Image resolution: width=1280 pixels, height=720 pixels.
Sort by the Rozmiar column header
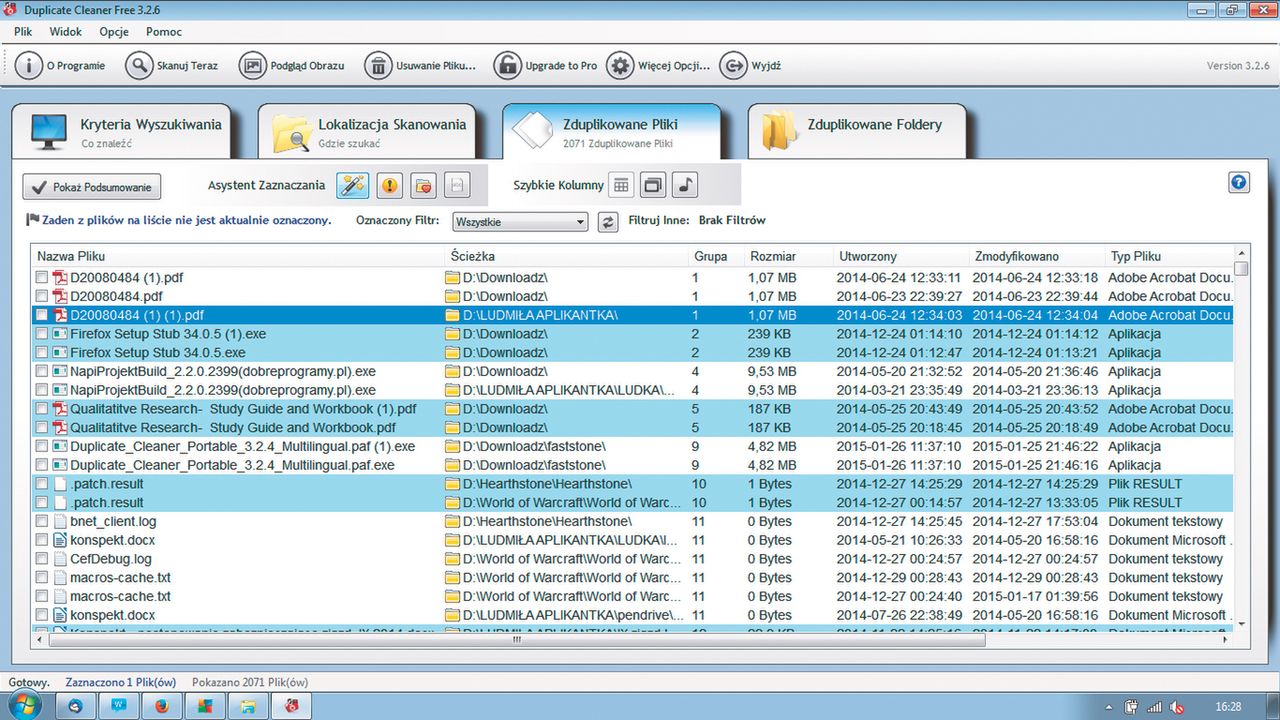[x=773, y=257]
